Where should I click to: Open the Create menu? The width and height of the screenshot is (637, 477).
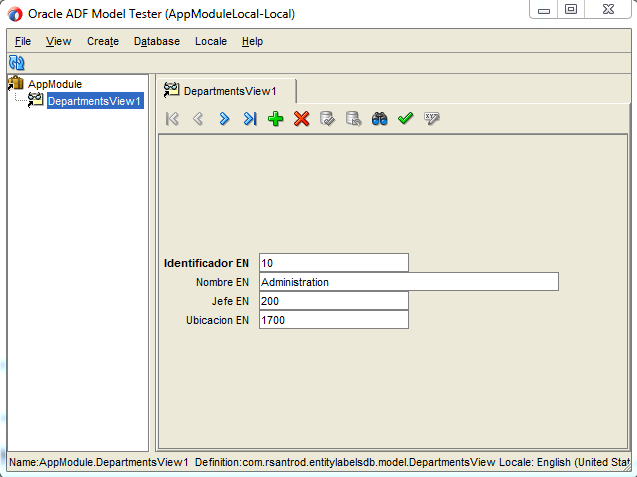[x=103, y=41]
